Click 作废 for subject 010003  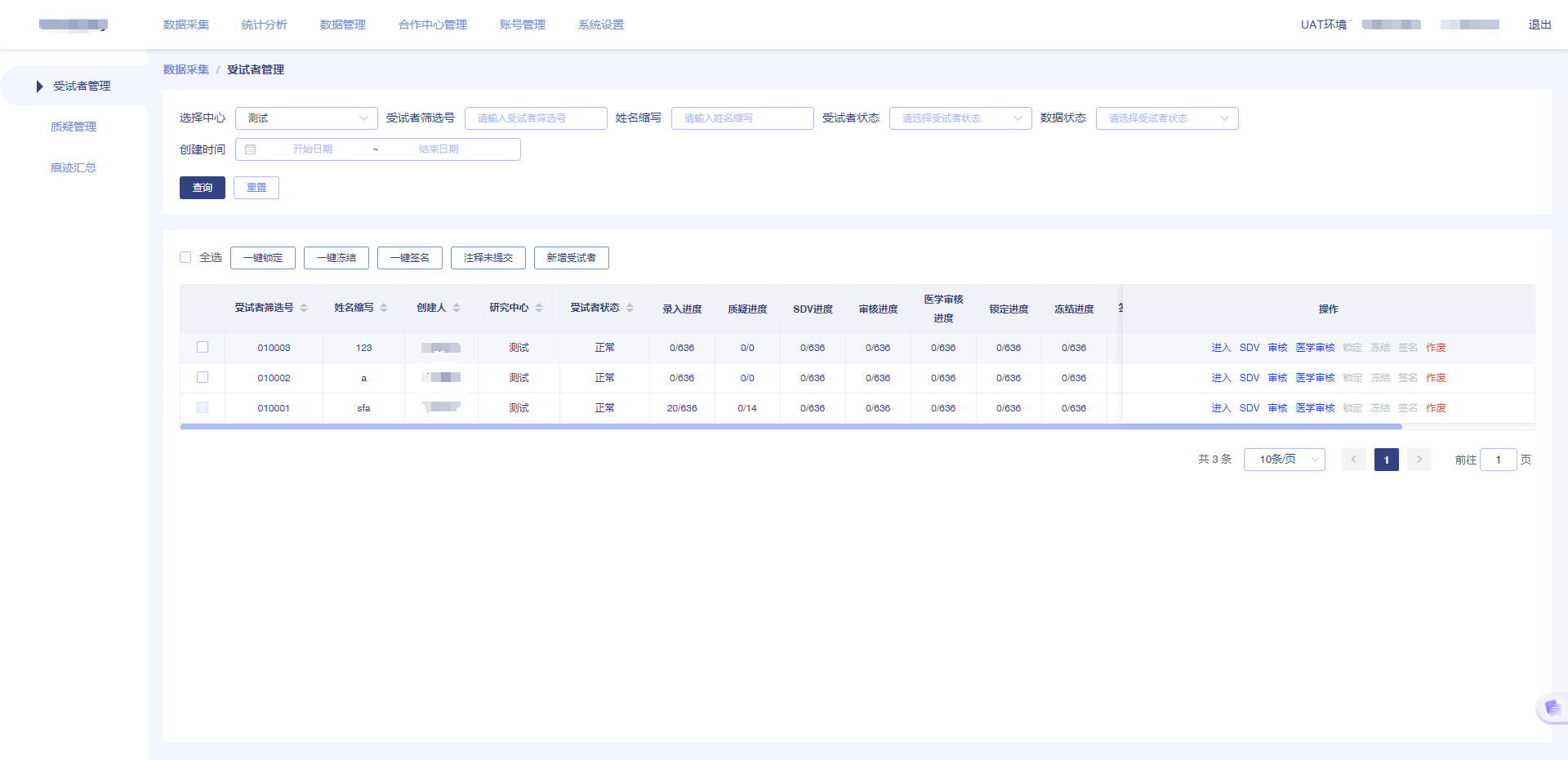point(1437,348)
